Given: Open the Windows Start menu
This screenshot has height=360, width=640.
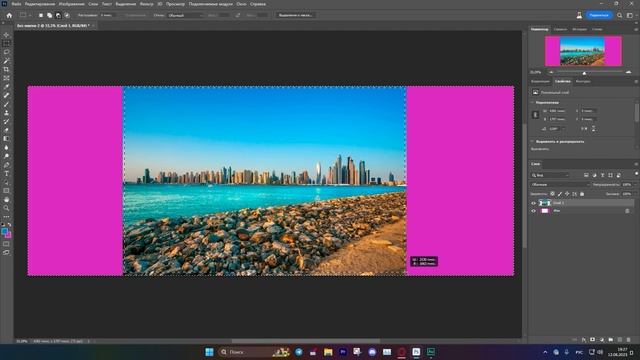Looking at the screenshot, I should point(209,352).
